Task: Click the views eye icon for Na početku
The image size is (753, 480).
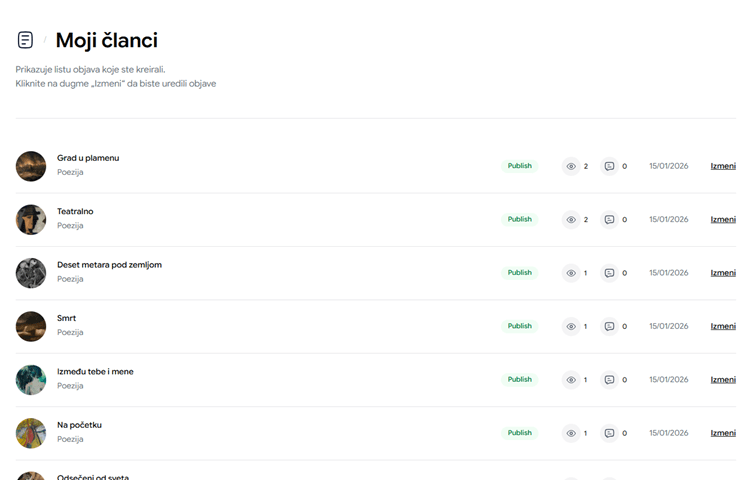Action: point(571,433)
